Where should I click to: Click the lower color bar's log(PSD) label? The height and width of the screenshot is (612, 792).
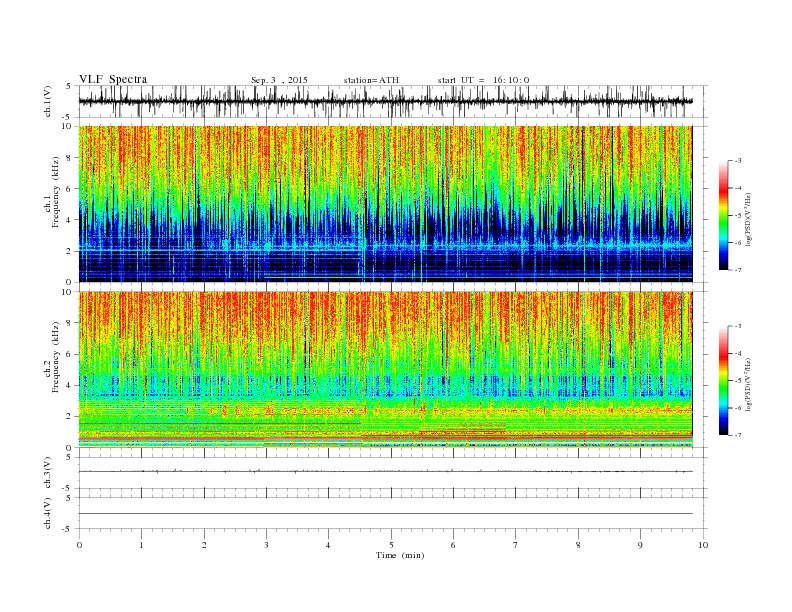(x=749, y=384)
